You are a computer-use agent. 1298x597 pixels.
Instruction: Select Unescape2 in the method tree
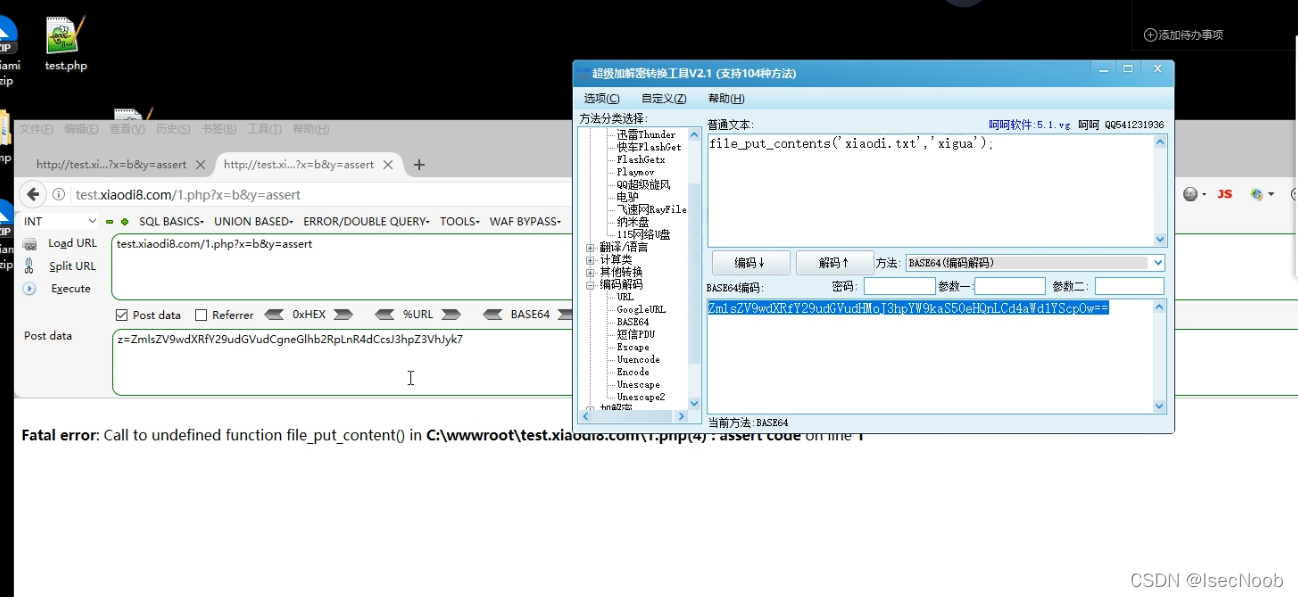tap(641, 397)
